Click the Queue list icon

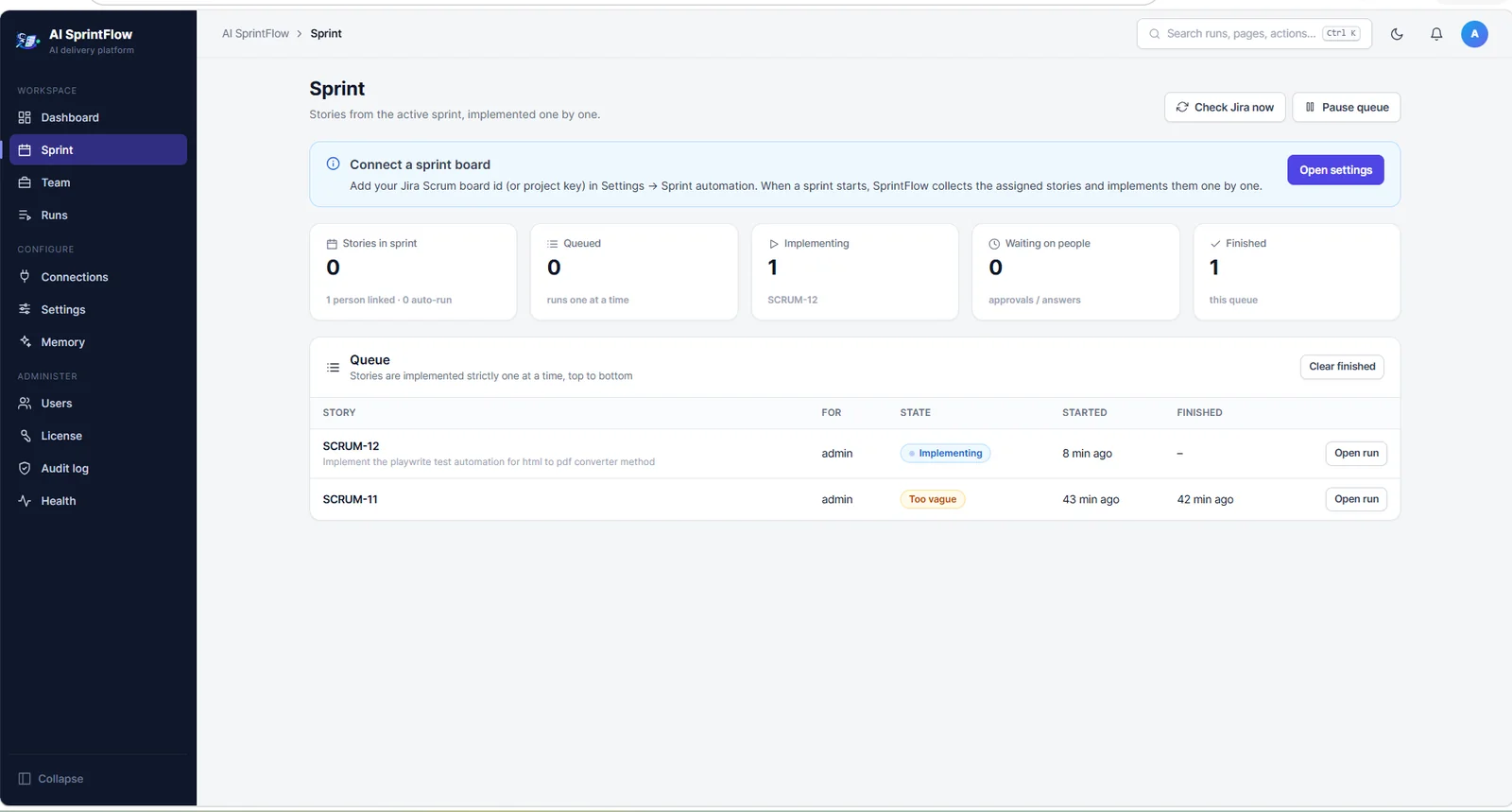pyautogui.click(x=333, y=367)
